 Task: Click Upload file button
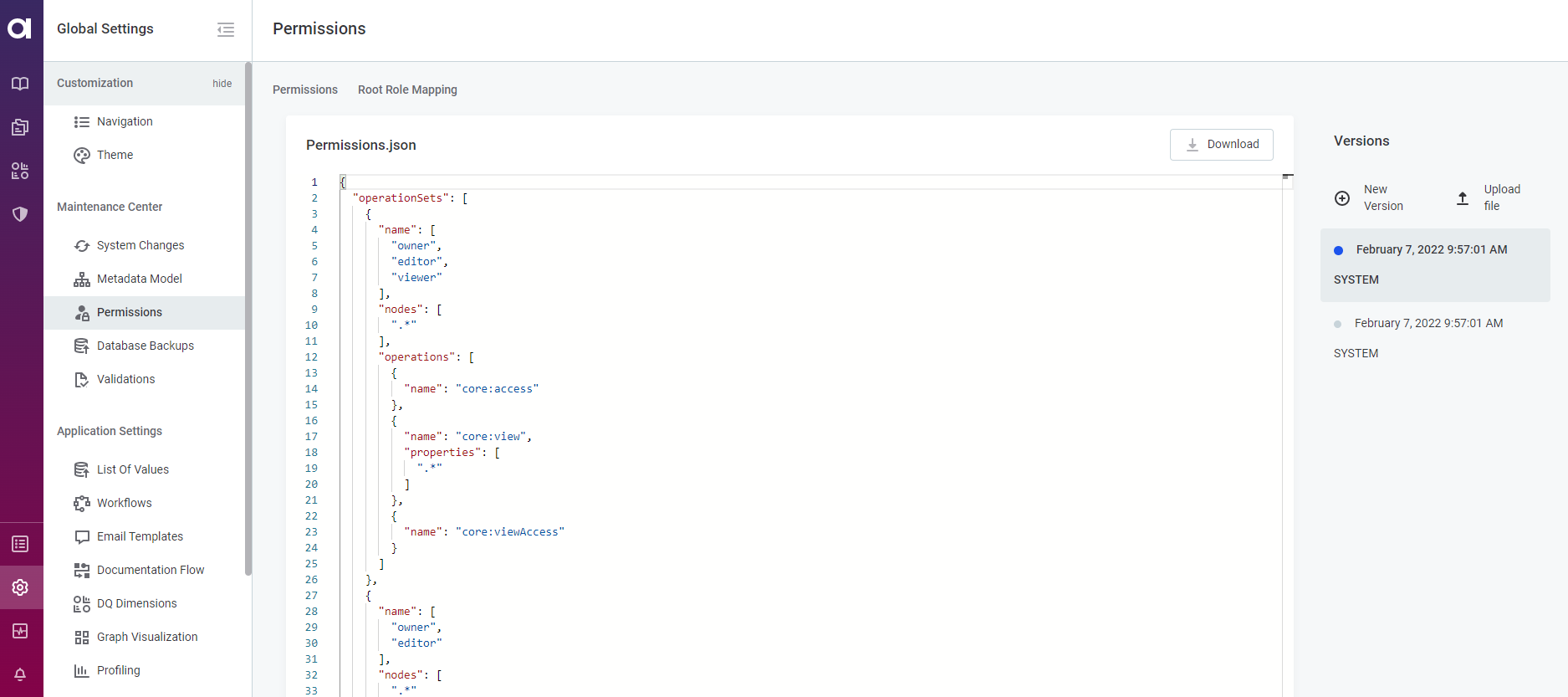pyautogui.click(x=1490, y=198)
